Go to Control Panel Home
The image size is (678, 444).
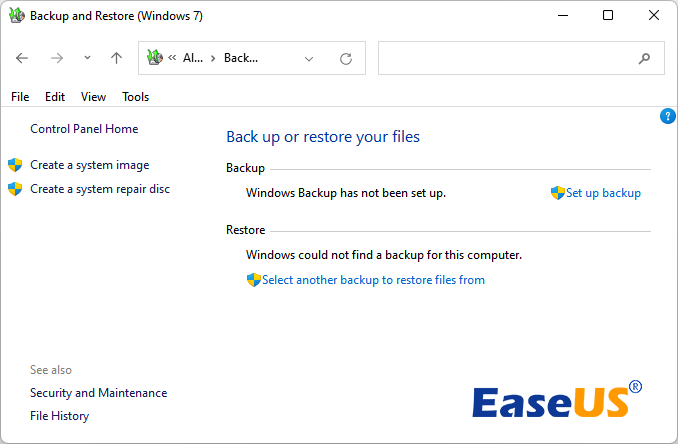pos(84,129)
